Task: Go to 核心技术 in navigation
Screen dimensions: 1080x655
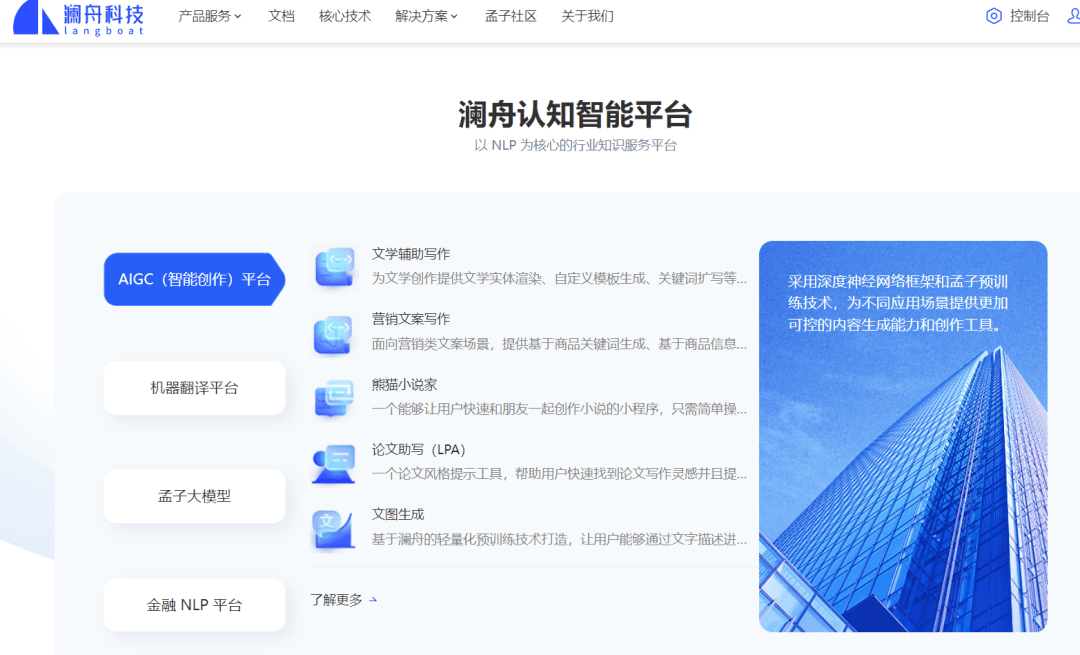Action: click(344, 16)
